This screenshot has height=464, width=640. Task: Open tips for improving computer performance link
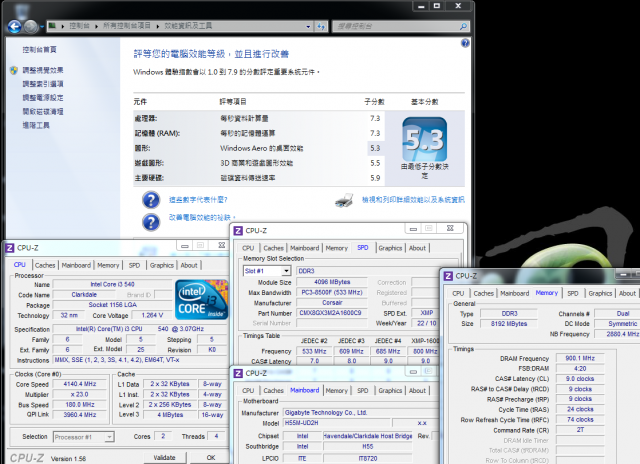click(x=202, y=218)
